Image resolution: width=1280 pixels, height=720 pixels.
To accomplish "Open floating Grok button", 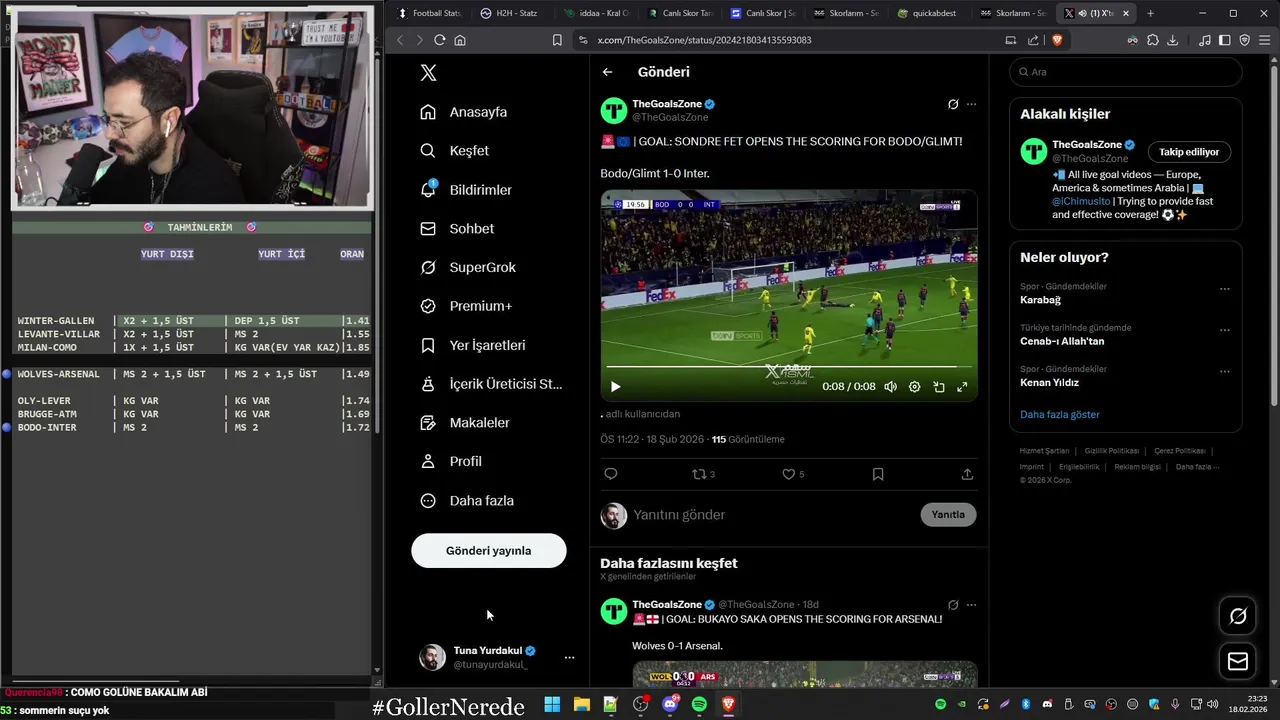I will coord(1238,616).
